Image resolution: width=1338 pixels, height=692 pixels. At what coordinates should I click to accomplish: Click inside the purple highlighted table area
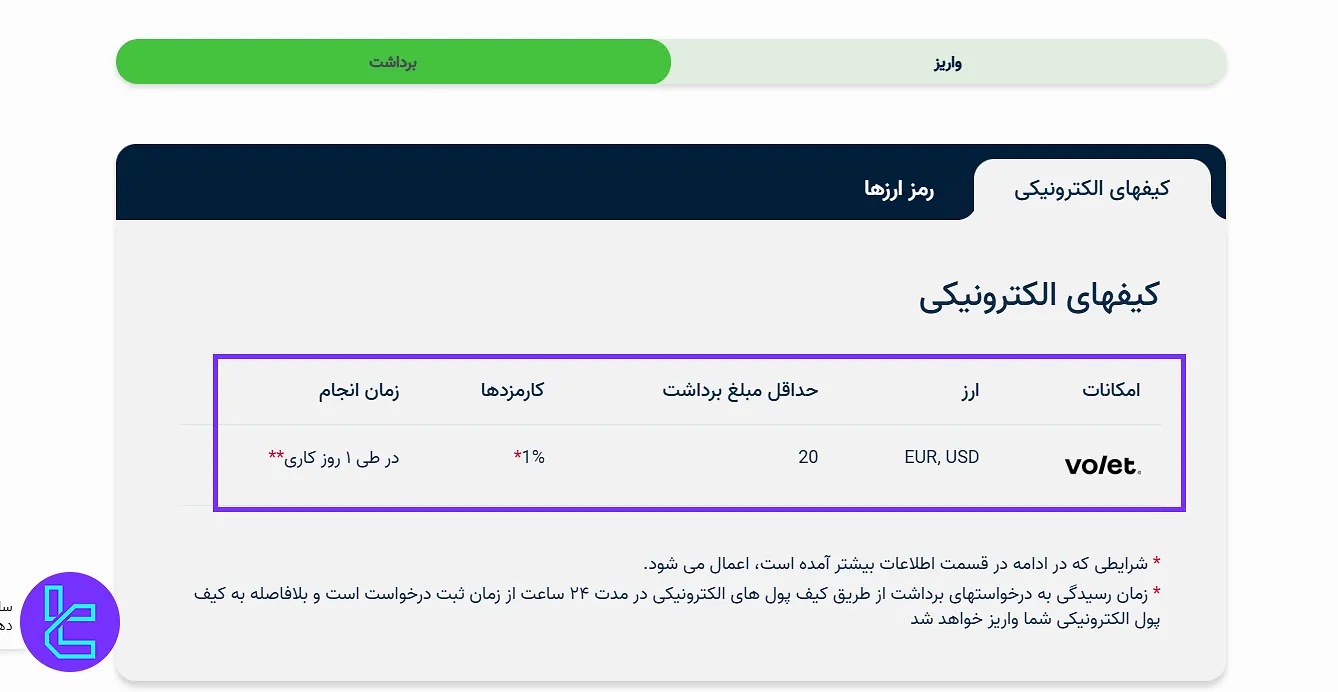(x=698, y=432)
